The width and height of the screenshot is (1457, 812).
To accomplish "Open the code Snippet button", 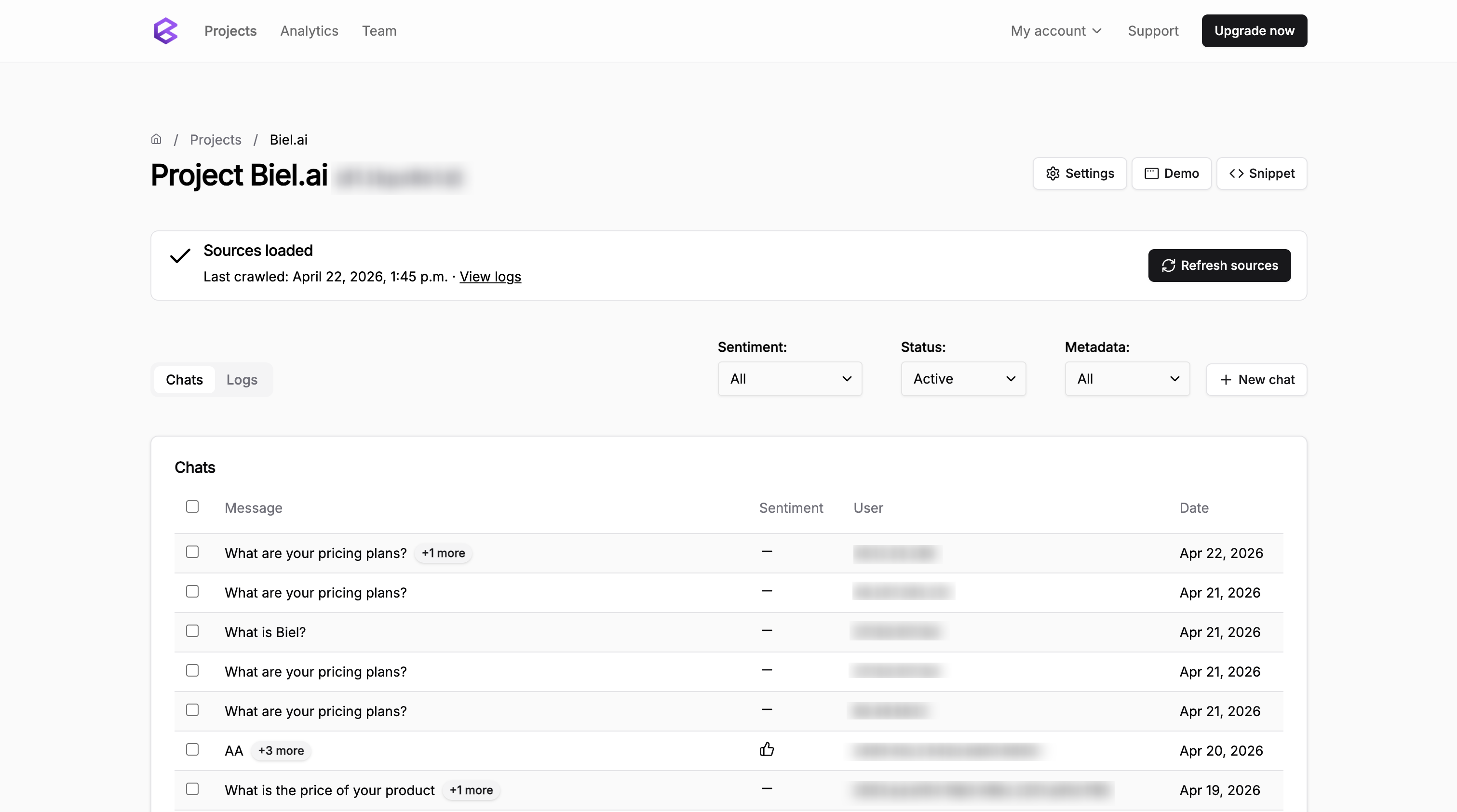I will pyautogui.click(x=1261, y=173).
